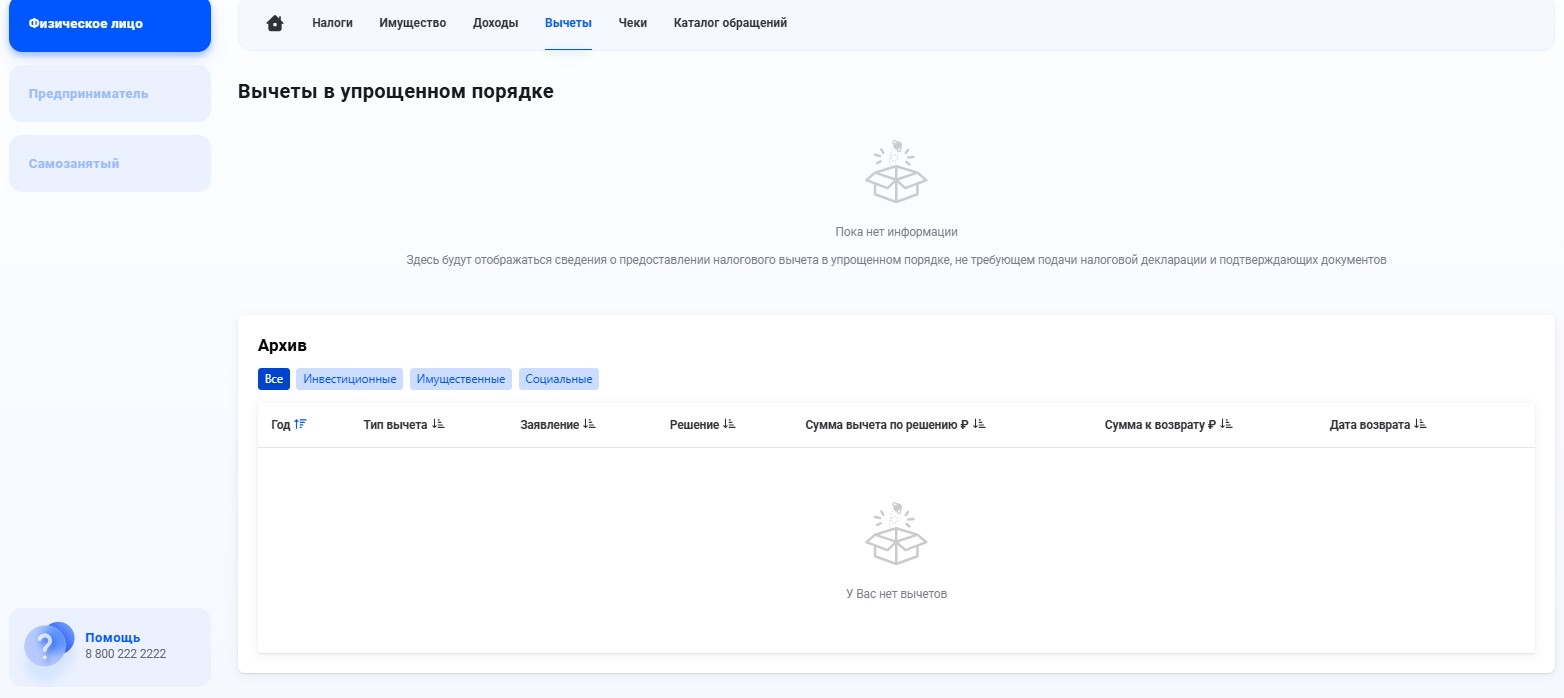Image resolution: width=1564 pixels, height=698 pixels.
Task: Enable the Инвестиционные deductions filter
Action: 348,378
